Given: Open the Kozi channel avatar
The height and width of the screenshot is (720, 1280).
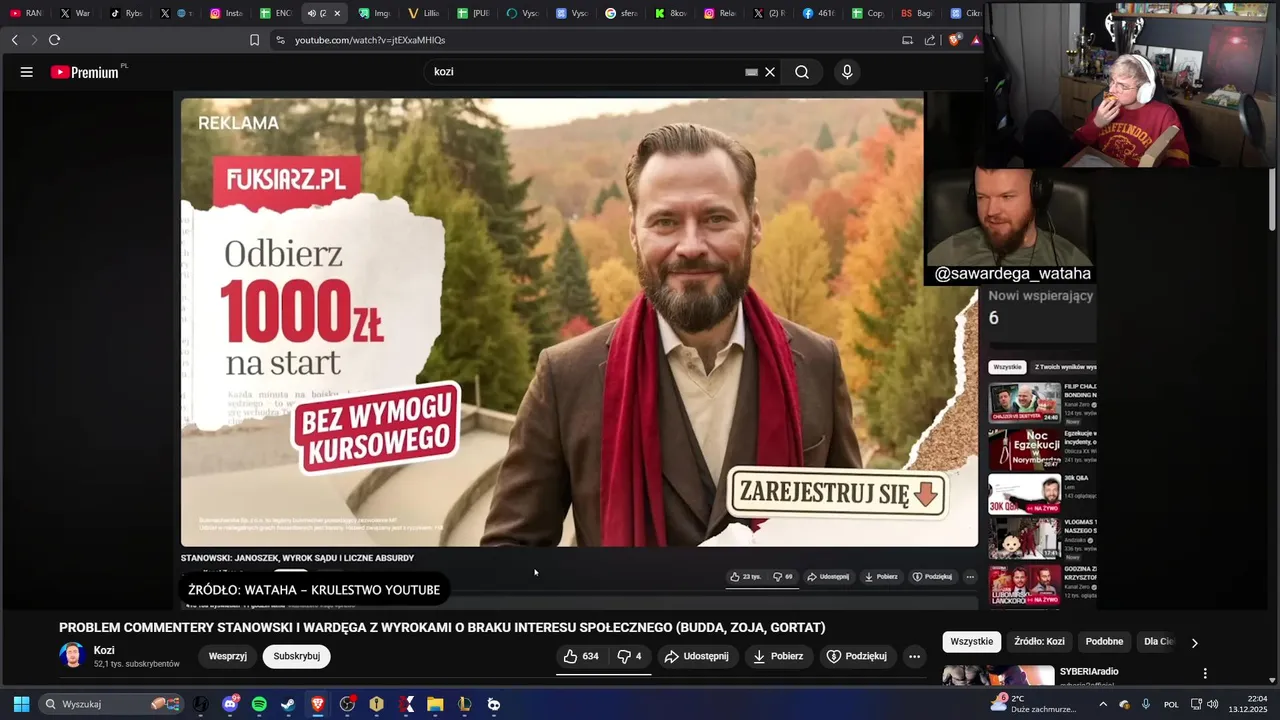Looking at the screenshot, I should (72, 656).
